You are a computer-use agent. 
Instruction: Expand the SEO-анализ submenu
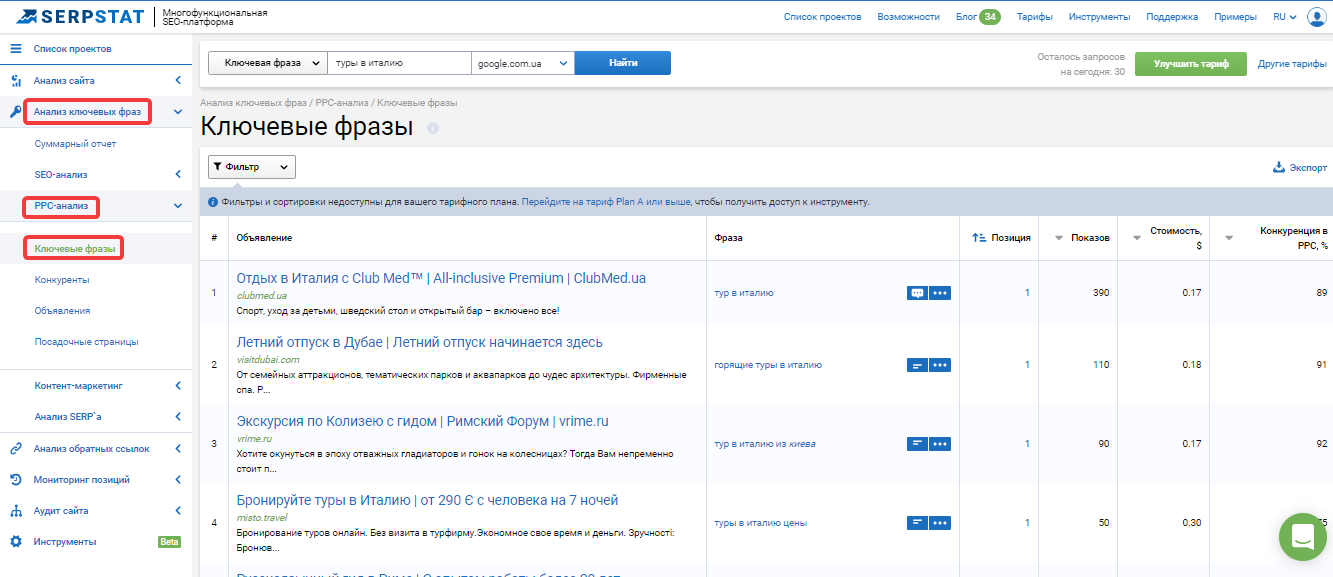point(177,175)
